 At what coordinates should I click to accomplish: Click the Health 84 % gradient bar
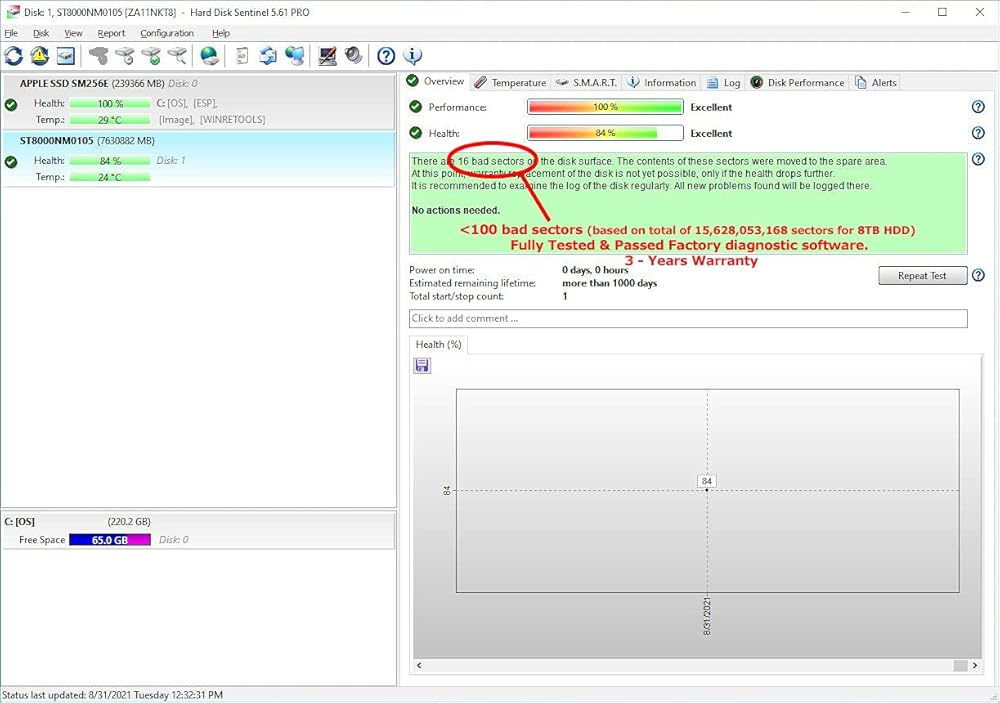click(x=605, y=133)
